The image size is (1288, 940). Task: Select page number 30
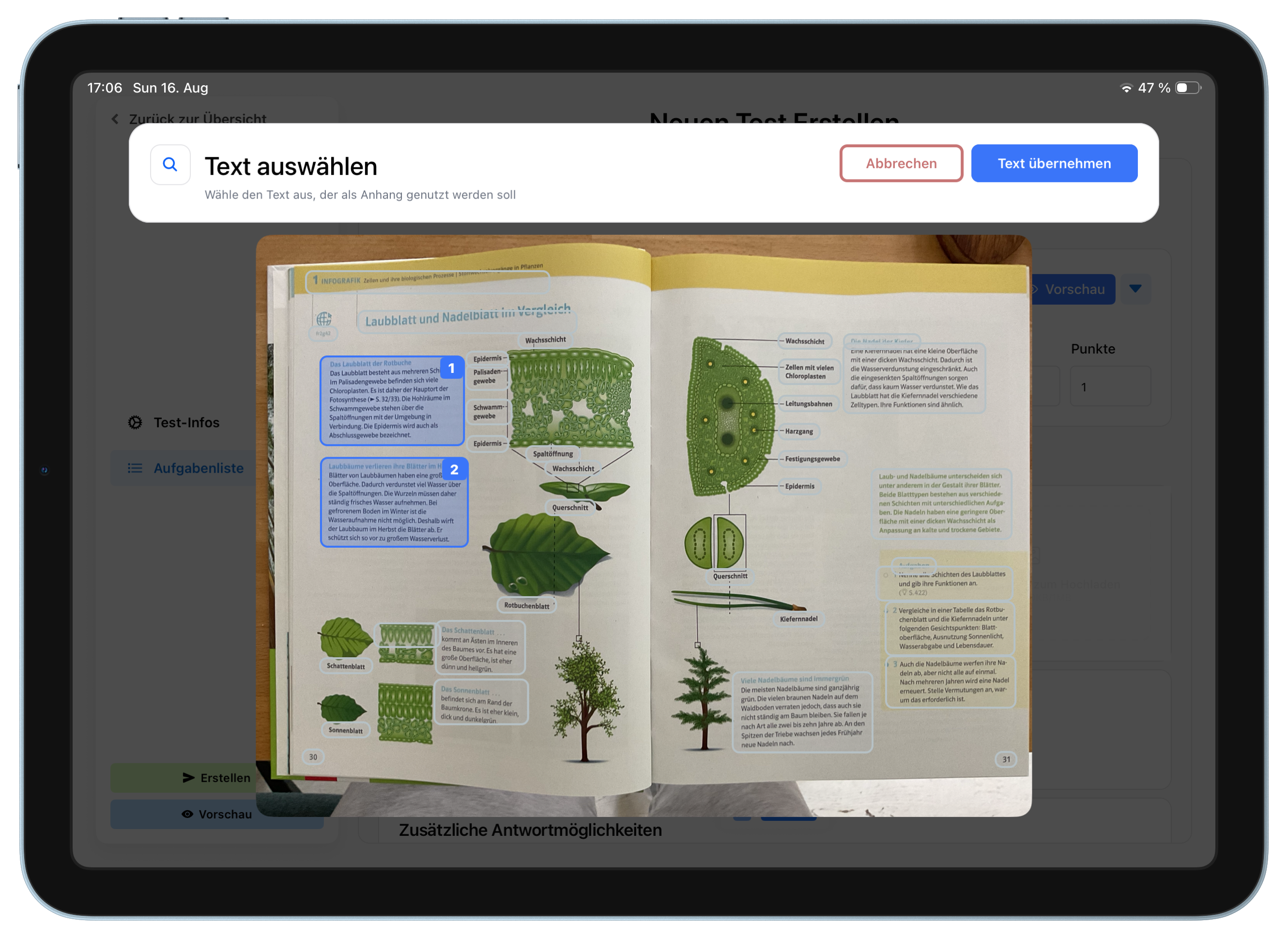tap(312, 756)
